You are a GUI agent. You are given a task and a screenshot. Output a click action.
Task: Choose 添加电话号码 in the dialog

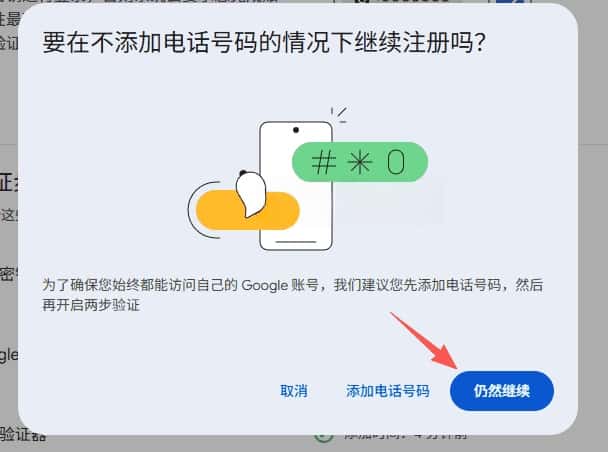pos(388,391)
